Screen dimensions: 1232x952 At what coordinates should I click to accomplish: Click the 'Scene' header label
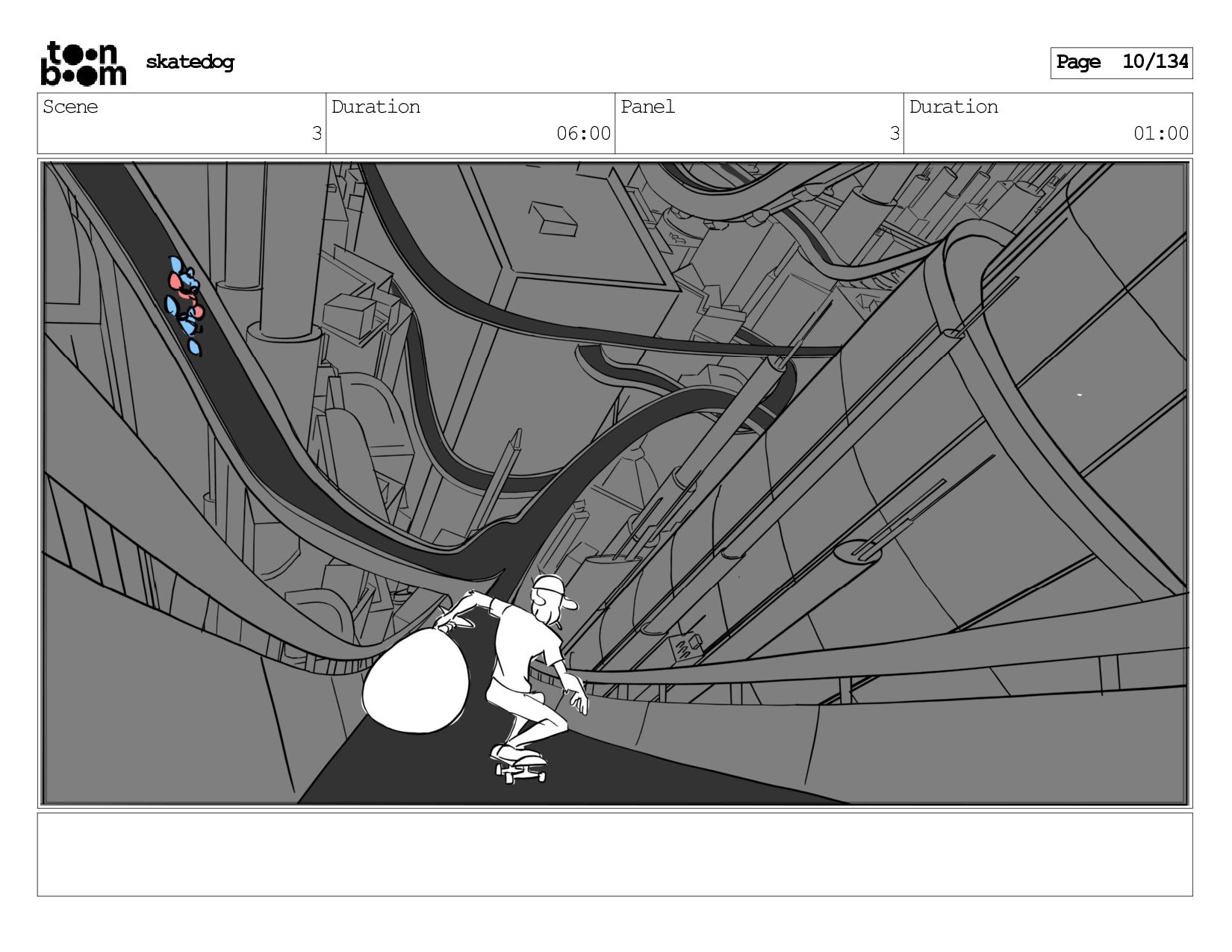(70, 107)
